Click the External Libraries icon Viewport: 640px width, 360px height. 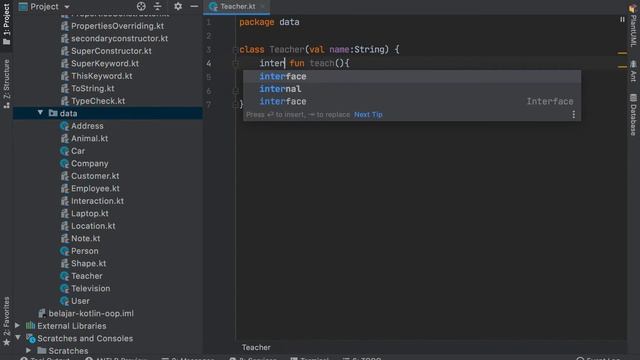click(31, 326)
